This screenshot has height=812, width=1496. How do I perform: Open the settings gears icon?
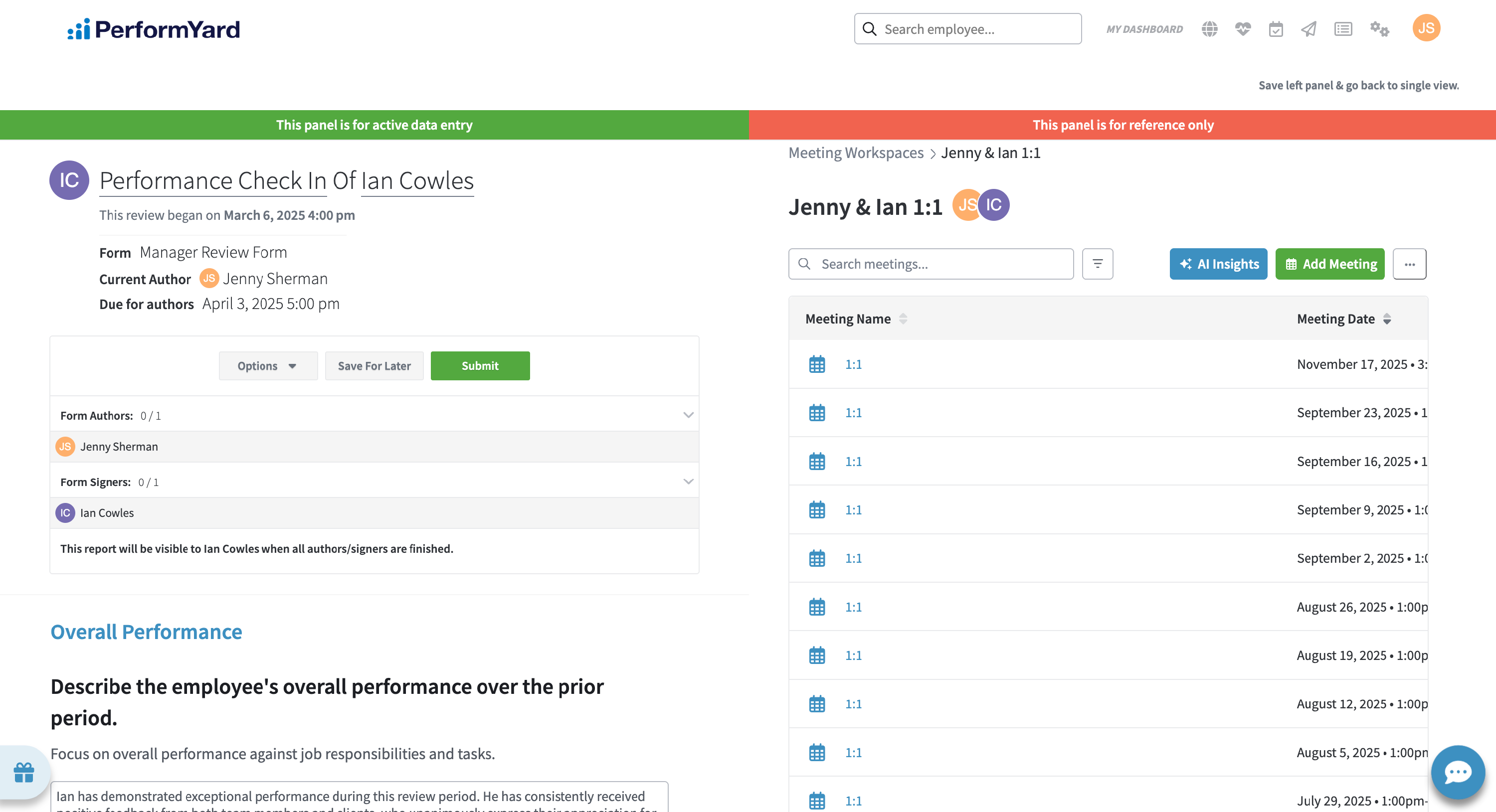coord(1379,29)
